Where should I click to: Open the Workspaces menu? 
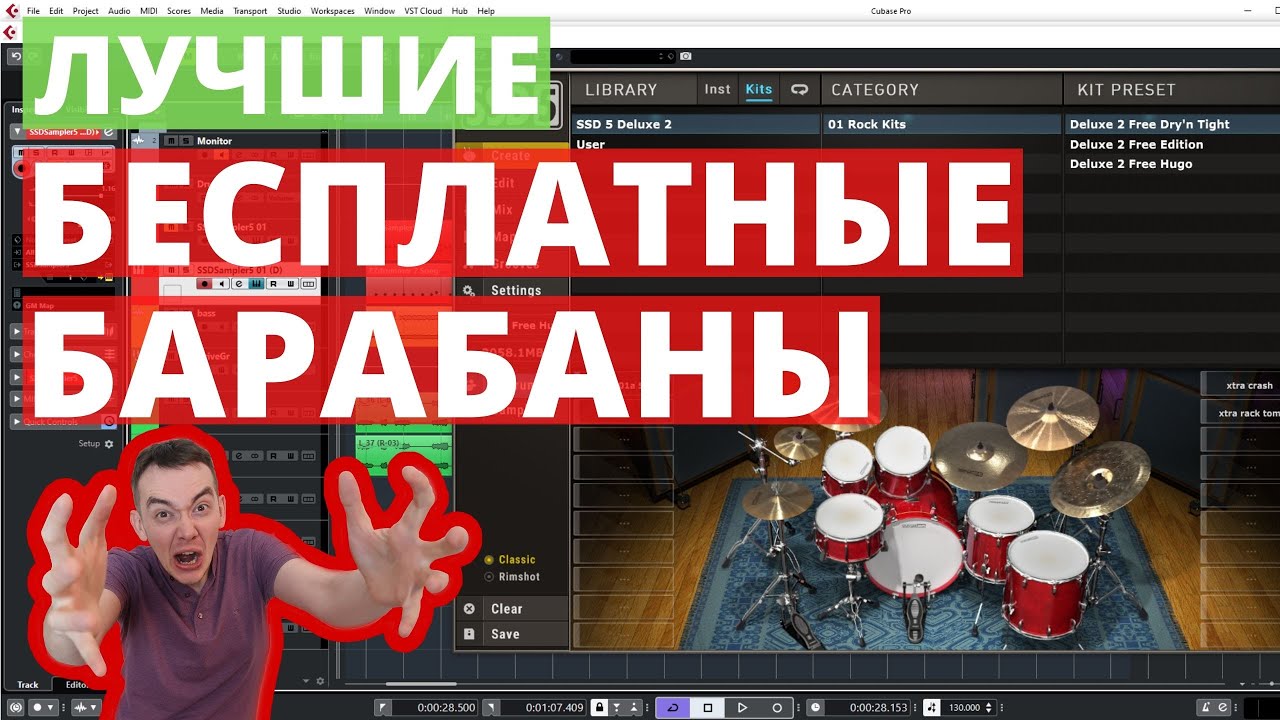point(332,11)
